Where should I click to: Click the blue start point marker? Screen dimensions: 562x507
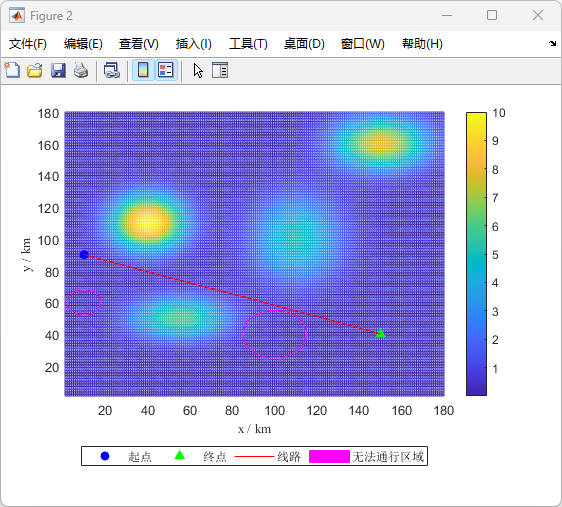pos(84,255)
